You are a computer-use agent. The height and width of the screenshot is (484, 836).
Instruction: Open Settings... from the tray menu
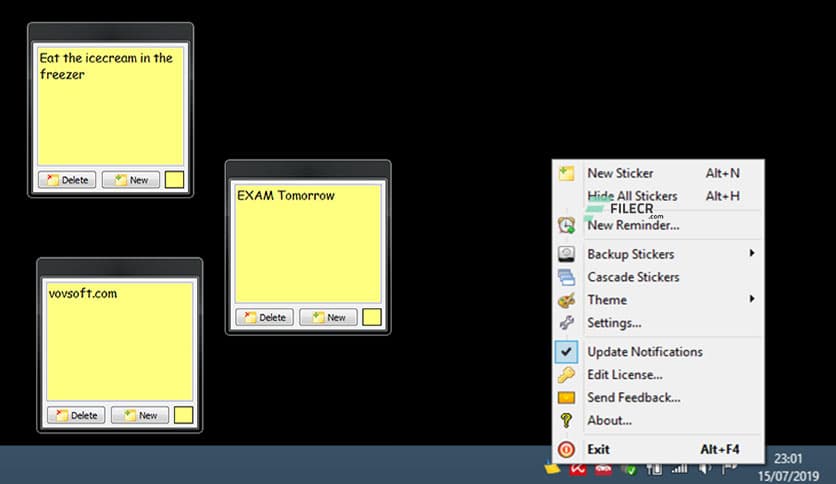point(658,323)
